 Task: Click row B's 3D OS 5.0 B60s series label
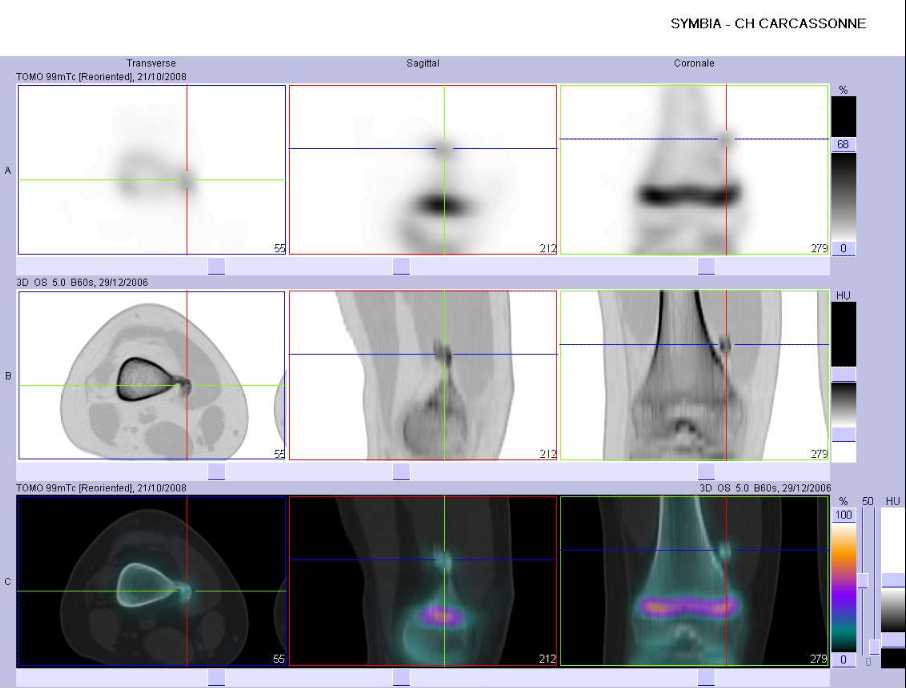[x=82, y=282]
